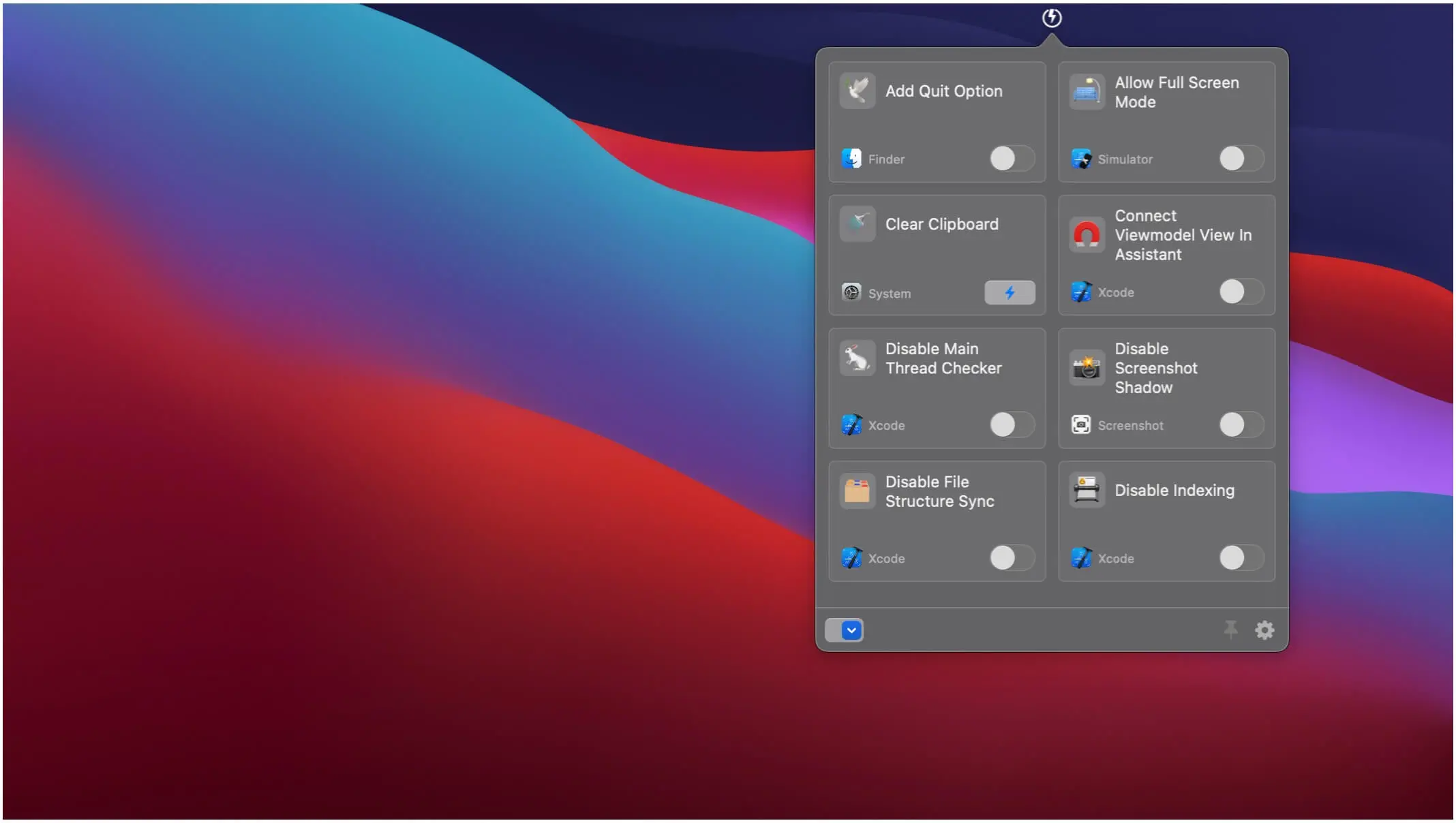Click Xcode icon under Connect Viewmodel View

(1081, 292)
